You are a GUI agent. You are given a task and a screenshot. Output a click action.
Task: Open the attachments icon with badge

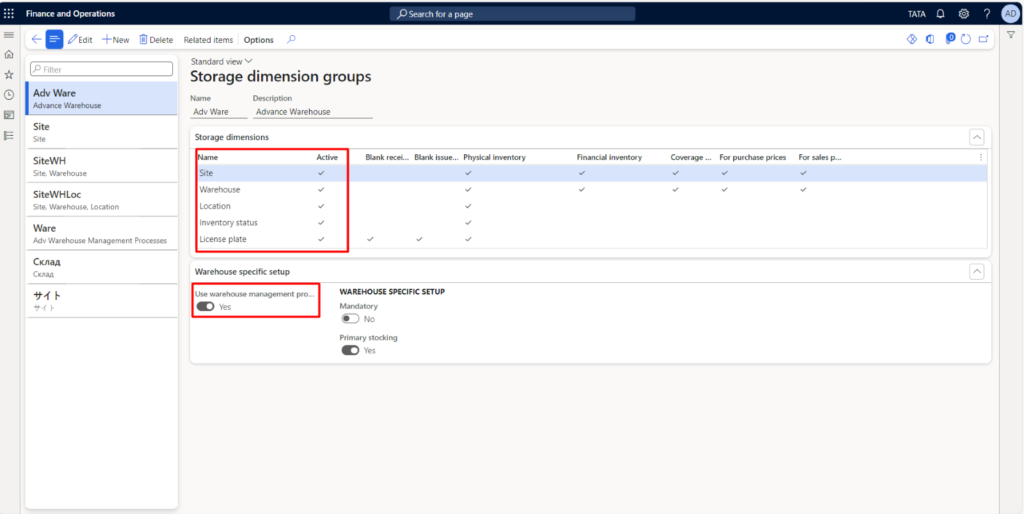pyautogui.click(x=950, y=39)
